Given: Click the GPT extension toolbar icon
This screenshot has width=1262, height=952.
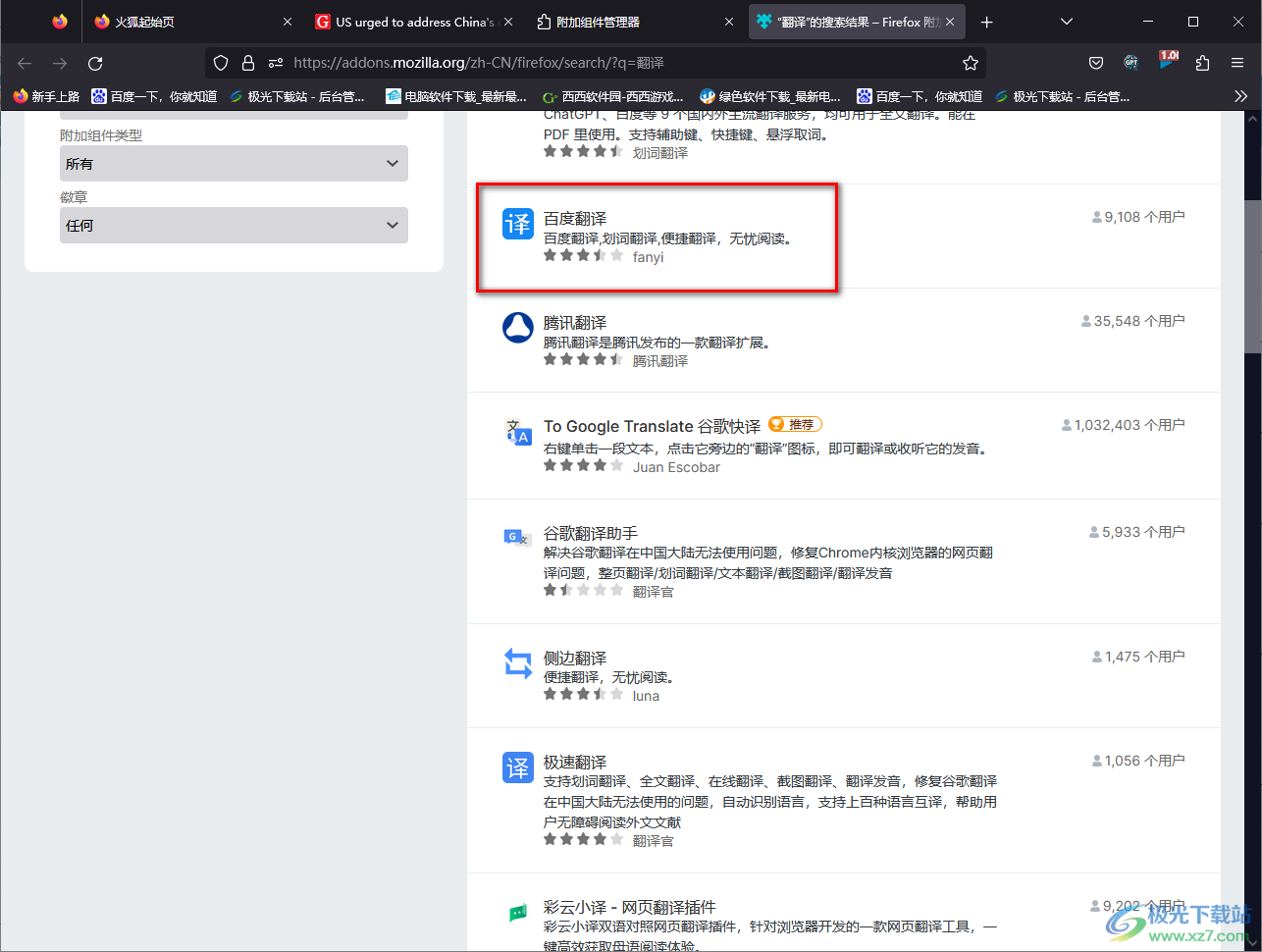Looking at the screenshot, I should (1131, 63).
